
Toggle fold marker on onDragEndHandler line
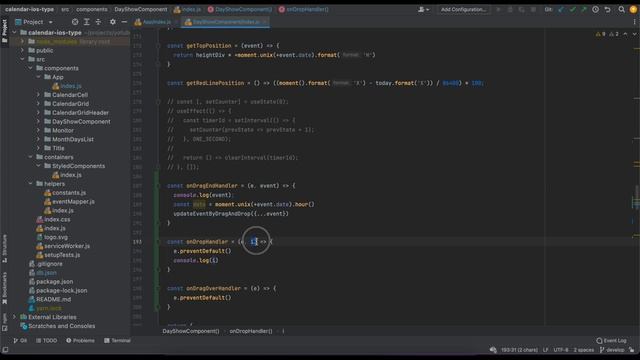pyautogui.click(x=158, y=186)
